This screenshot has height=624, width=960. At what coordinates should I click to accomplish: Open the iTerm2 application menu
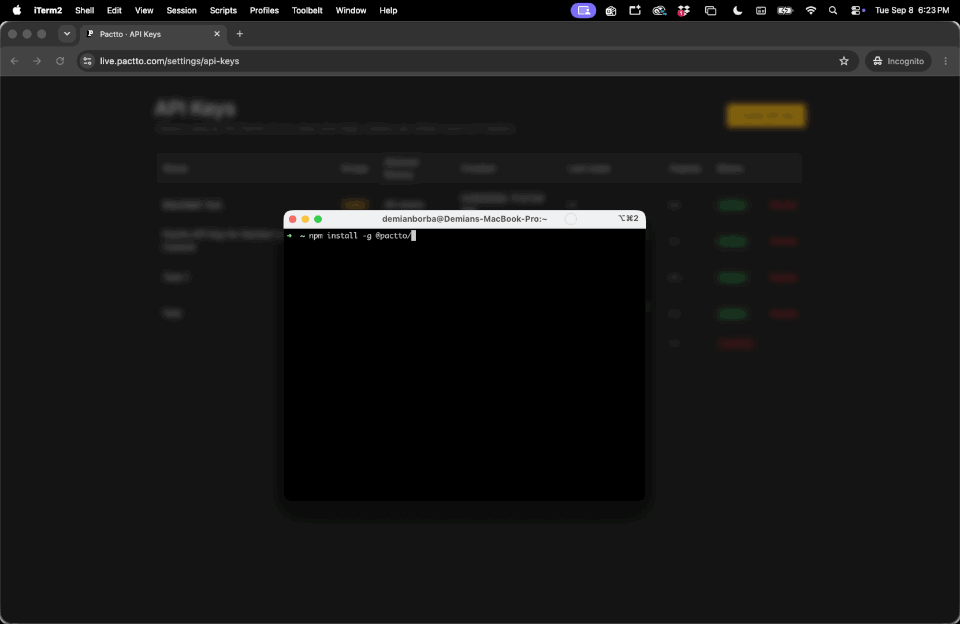(48, 10)
